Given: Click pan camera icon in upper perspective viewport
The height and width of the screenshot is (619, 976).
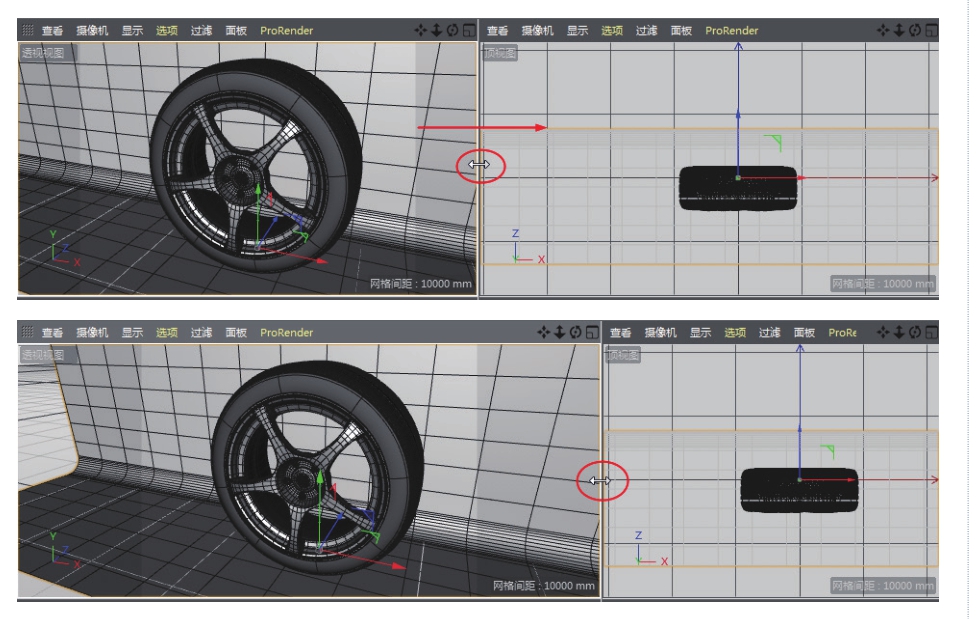Looking at the screenshot, I should 421,31.
